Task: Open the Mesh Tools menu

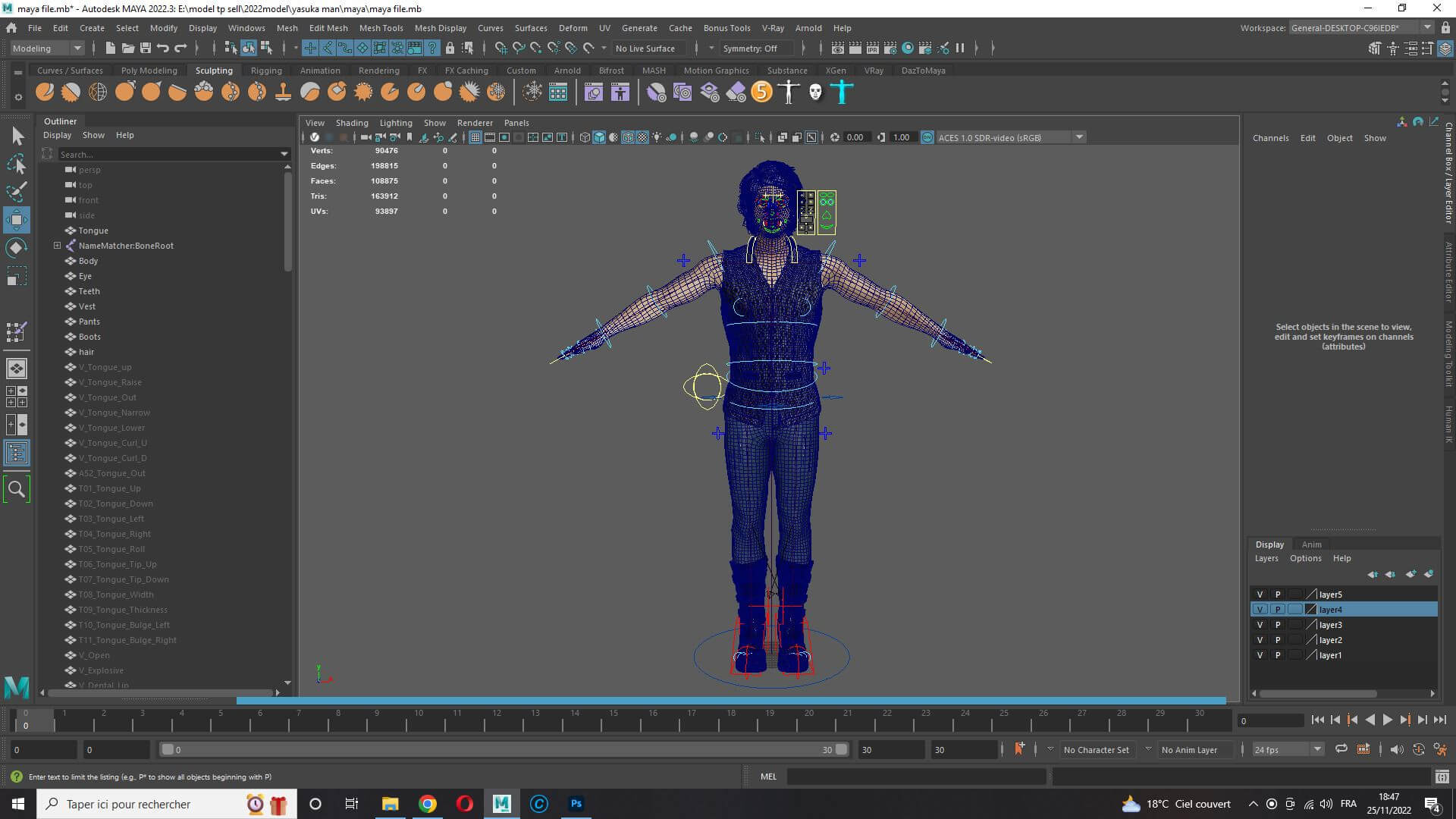Action: tap(381, 28)
